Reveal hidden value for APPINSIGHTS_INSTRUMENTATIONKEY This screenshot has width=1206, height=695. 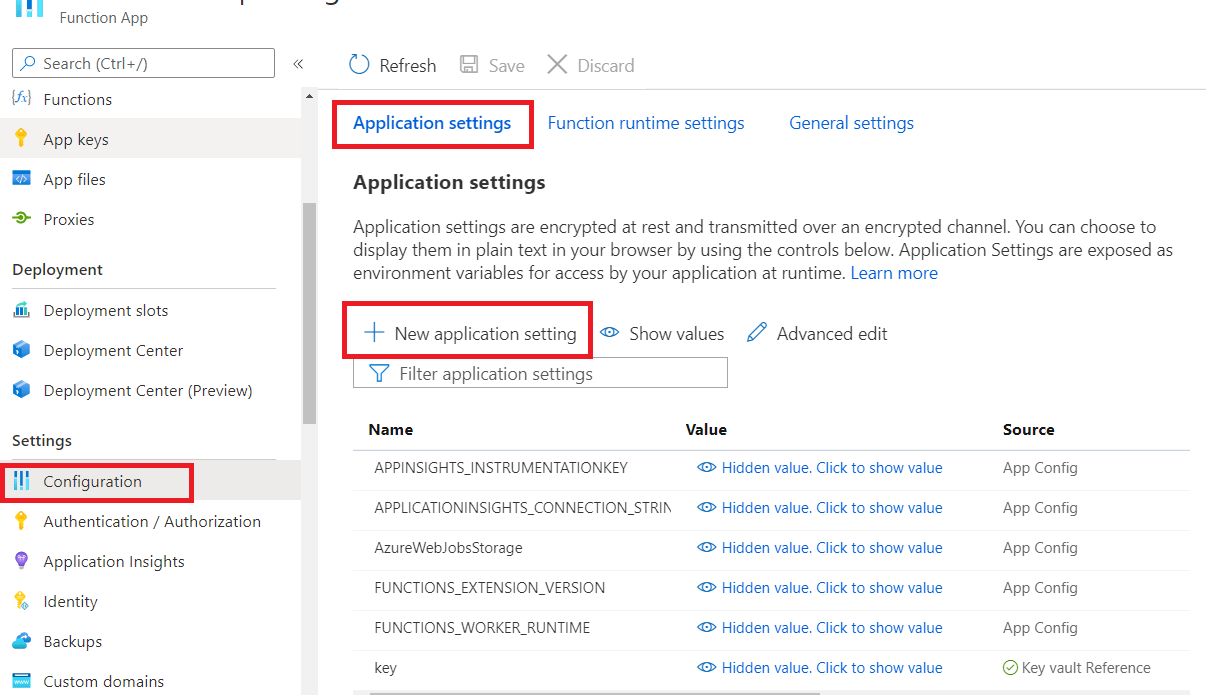pyautogui.click(x=820, y=468)
